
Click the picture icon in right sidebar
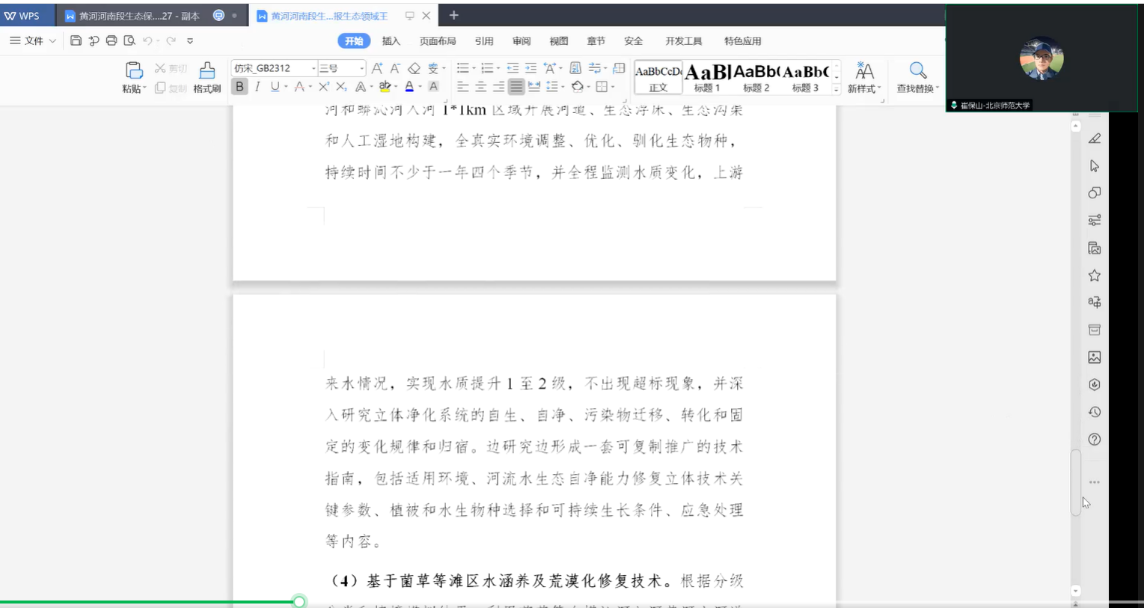[1094, 357]
